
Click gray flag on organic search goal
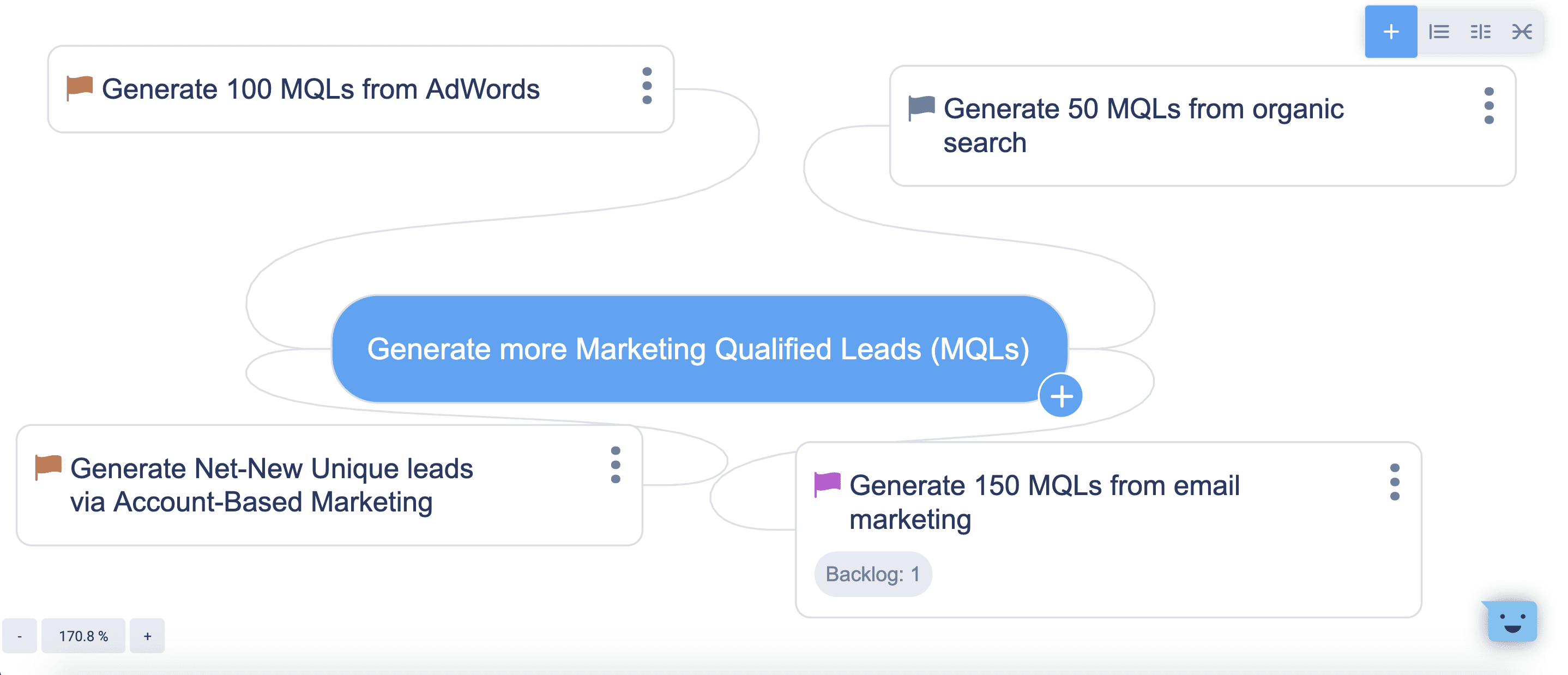[921, 109]
